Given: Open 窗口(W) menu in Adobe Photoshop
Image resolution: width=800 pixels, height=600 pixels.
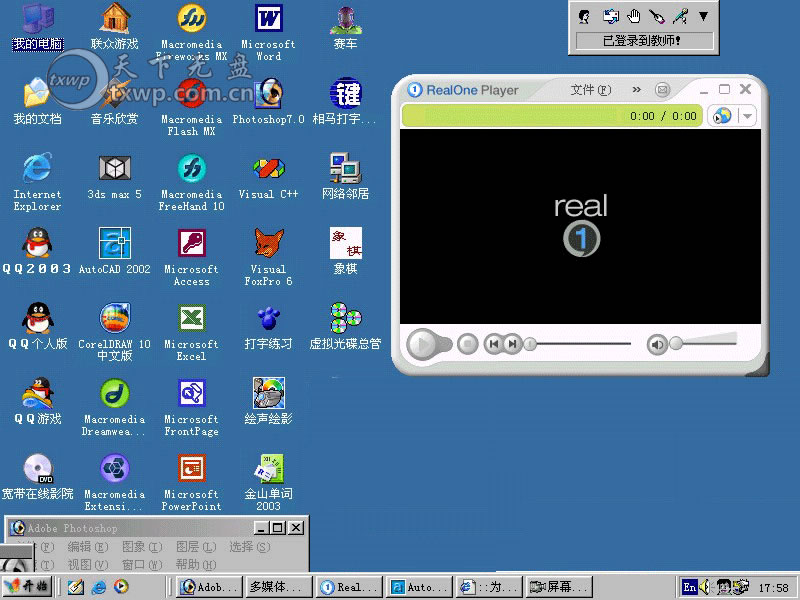Looking at the screenshot, I should pos(142,565).
